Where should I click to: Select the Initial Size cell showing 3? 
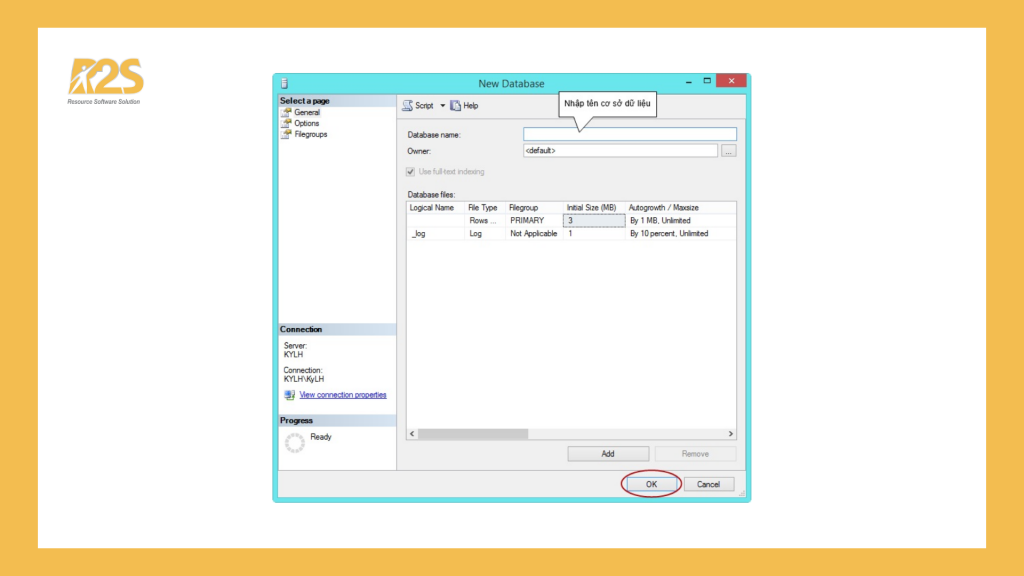[593, 219]
